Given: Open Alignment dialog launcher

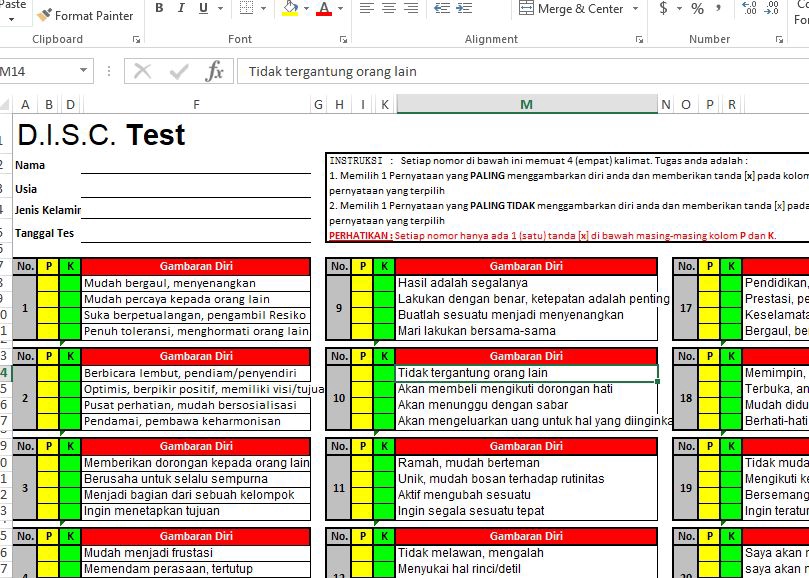Looking at the screenshot, I should (639, 39).
